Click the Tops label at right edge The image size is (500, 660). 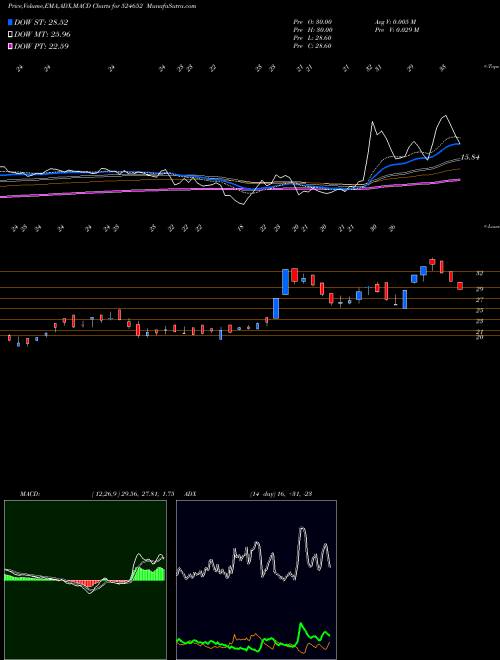pos(491,67)
